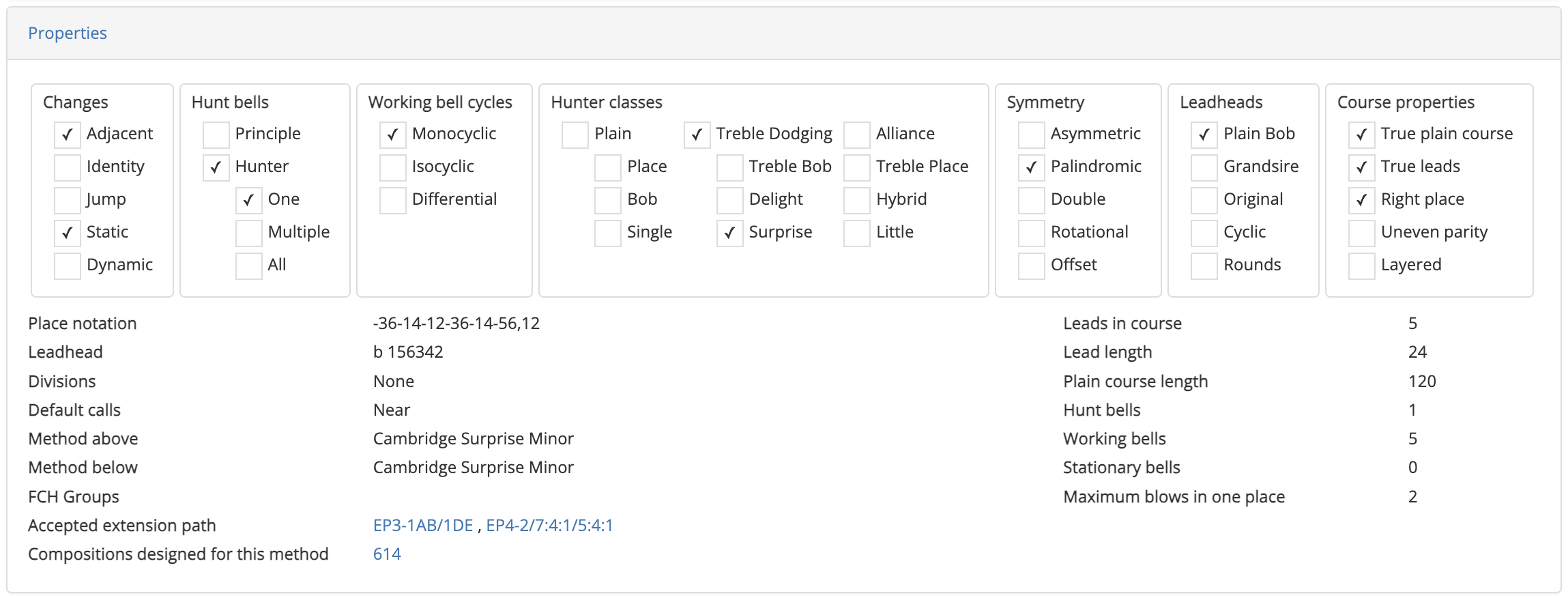Toggle the One hunt bell checkbox
The height and width of the screenshot is (598, 1568).
tap(249, 200)
